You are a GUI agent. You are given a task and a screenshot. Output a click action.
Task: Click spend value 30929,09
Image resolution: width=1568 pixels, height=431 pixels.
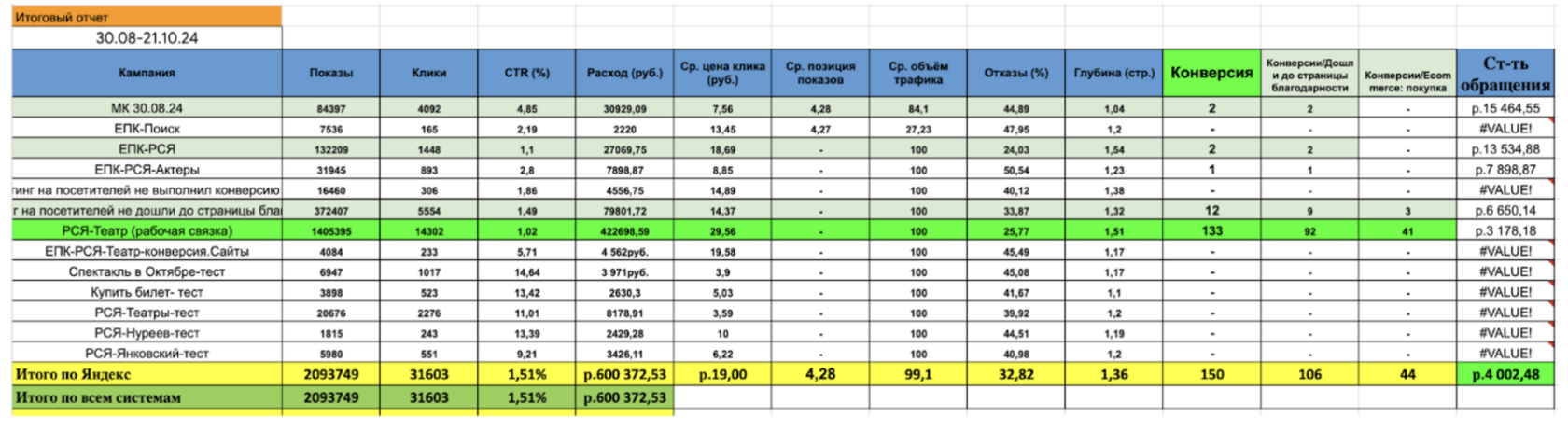(624, 109)
